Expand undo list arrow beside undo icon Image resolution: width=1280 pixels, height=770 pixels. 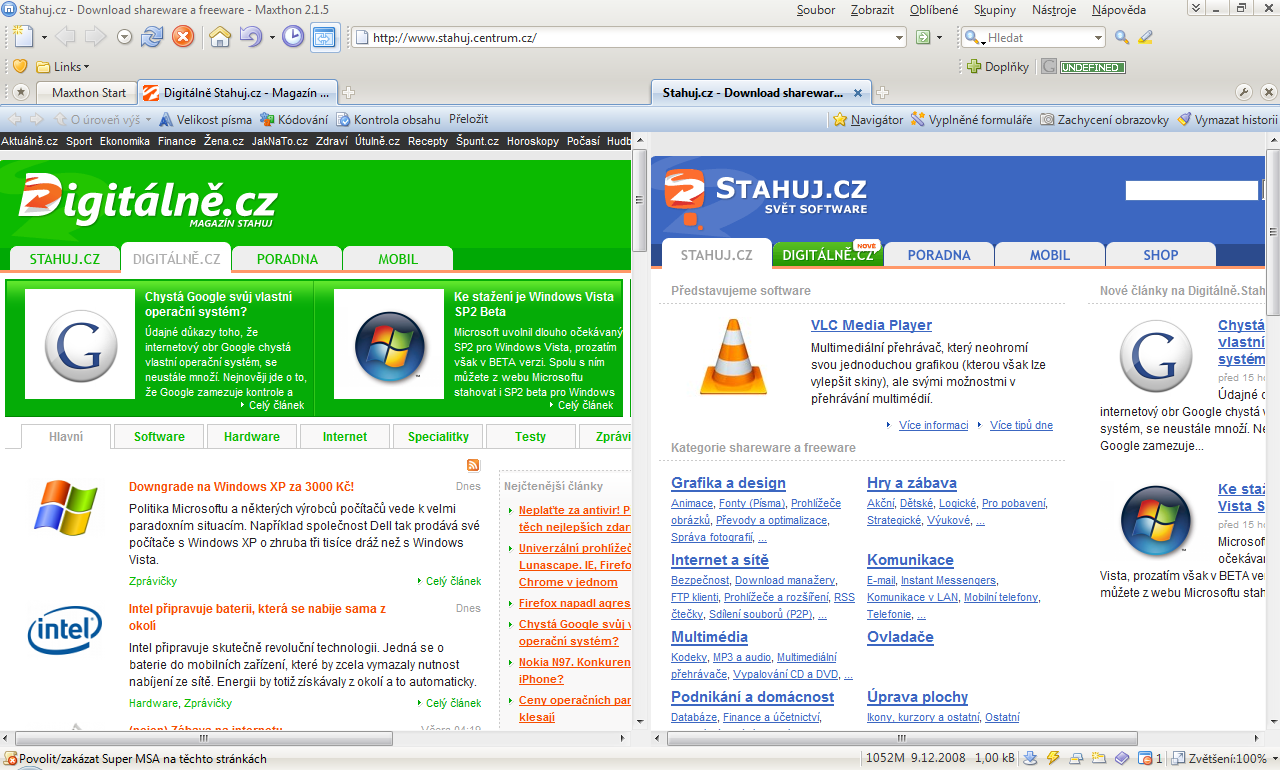(x=270, y=38)
